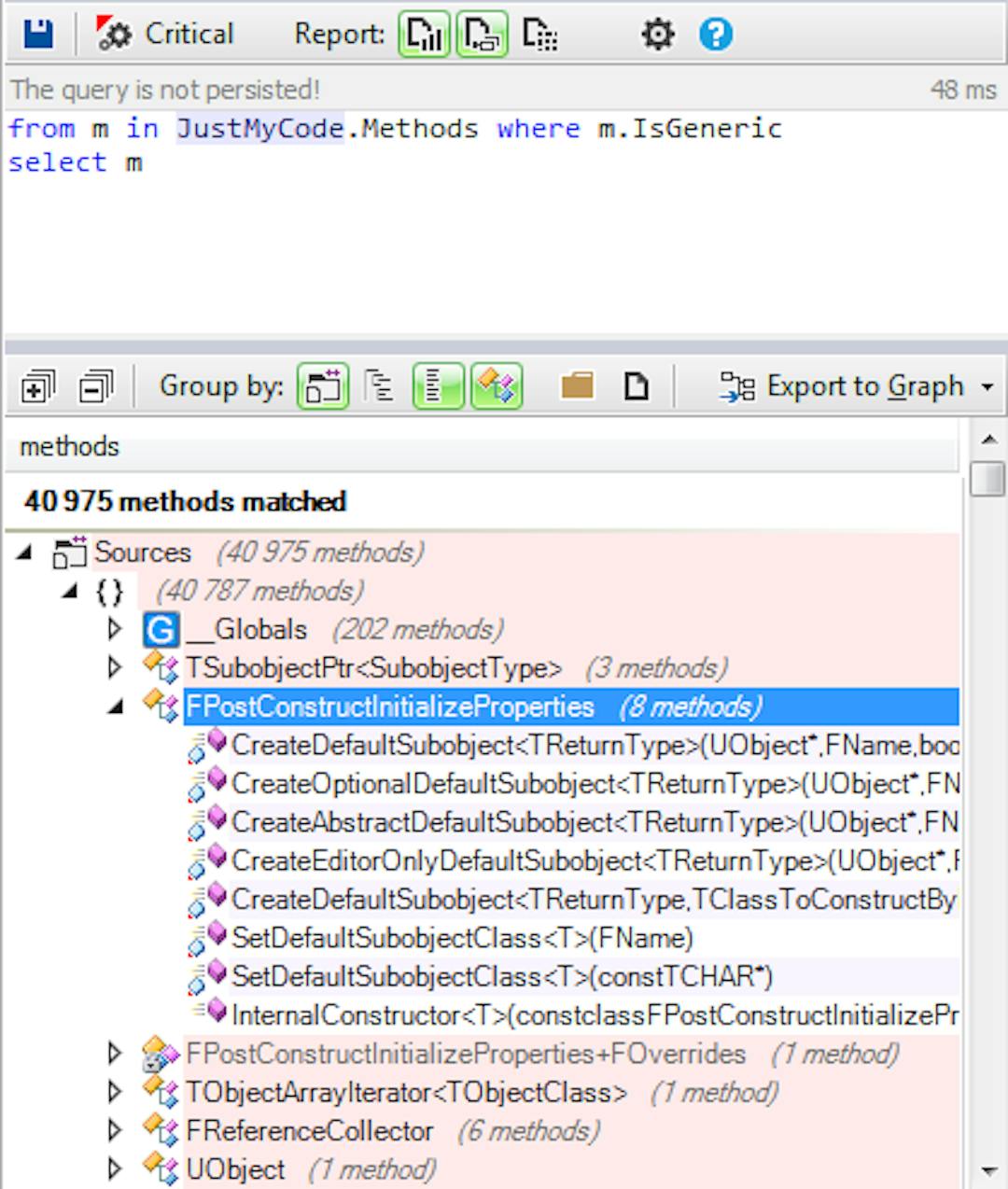Click the methods column header
The height and width of the screenshot is (1189, 1008).
tap(70, 446)
